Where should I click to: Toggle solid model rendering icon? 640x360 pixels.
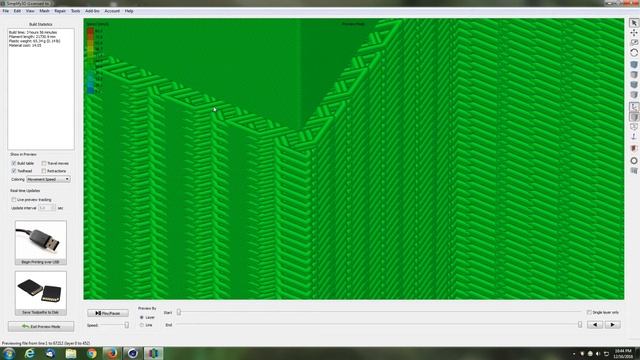634,117
